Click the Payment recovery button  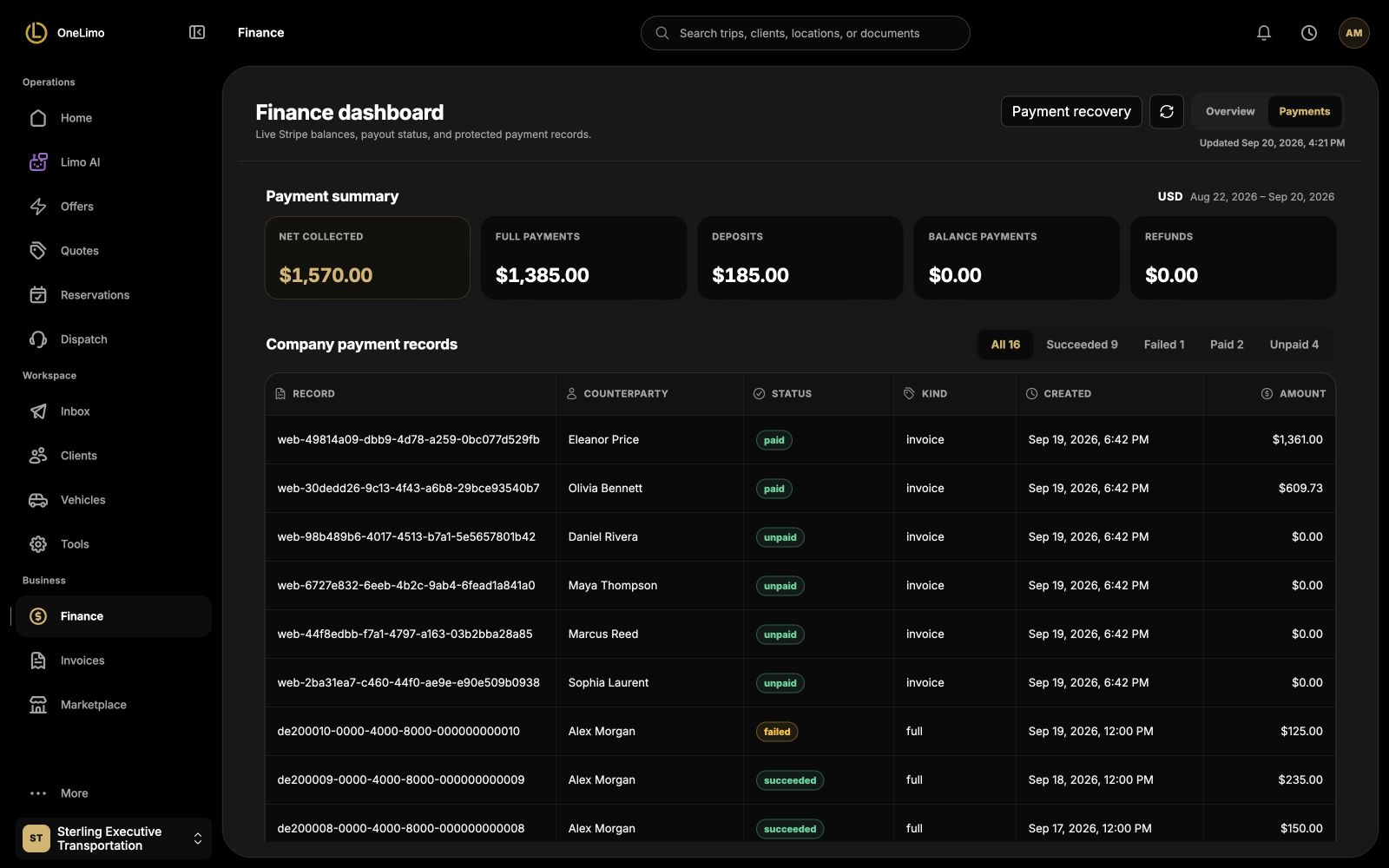click(1071, 112)
